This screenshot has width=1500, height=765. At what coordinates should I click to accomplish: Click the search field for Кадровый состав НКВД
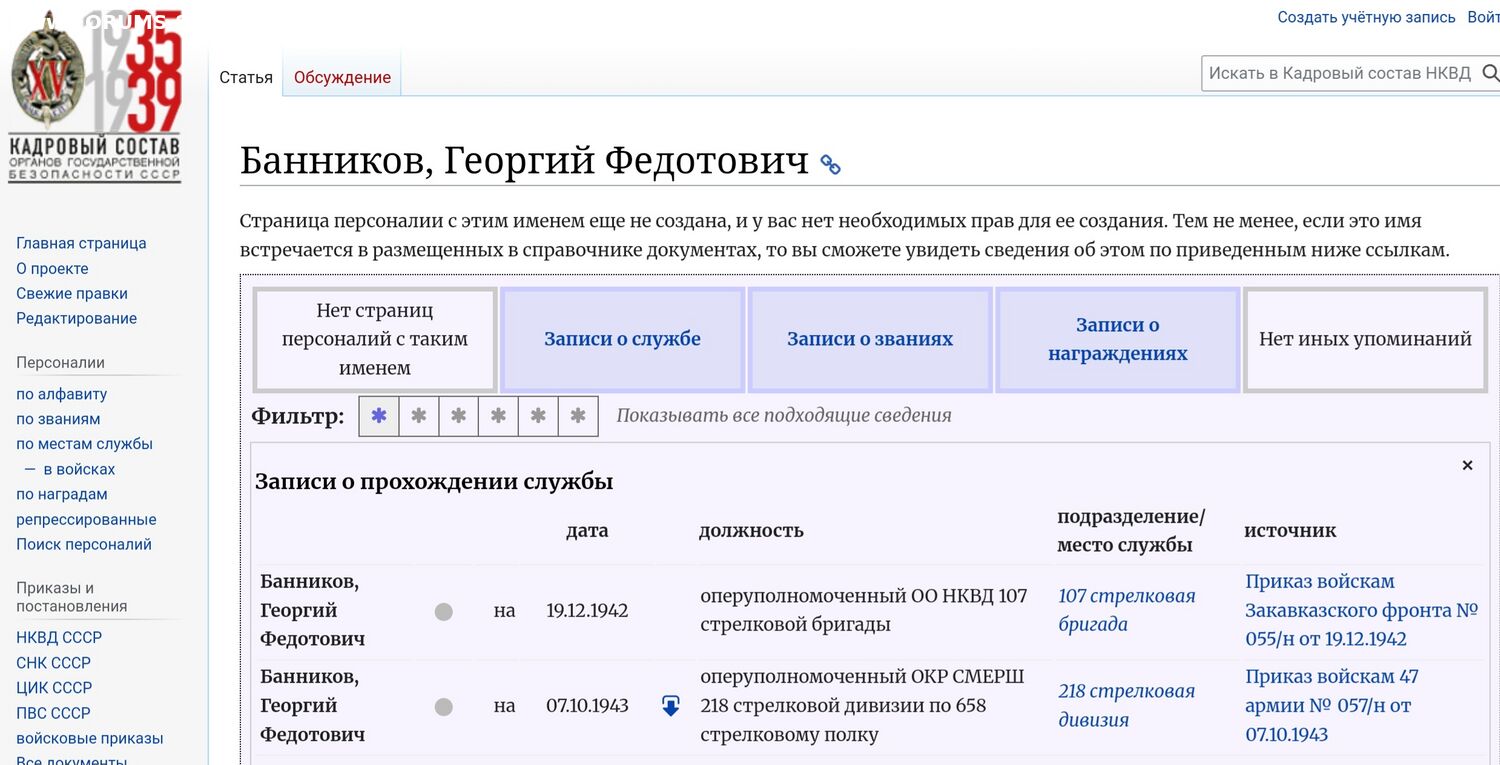tap(1338, 73)
